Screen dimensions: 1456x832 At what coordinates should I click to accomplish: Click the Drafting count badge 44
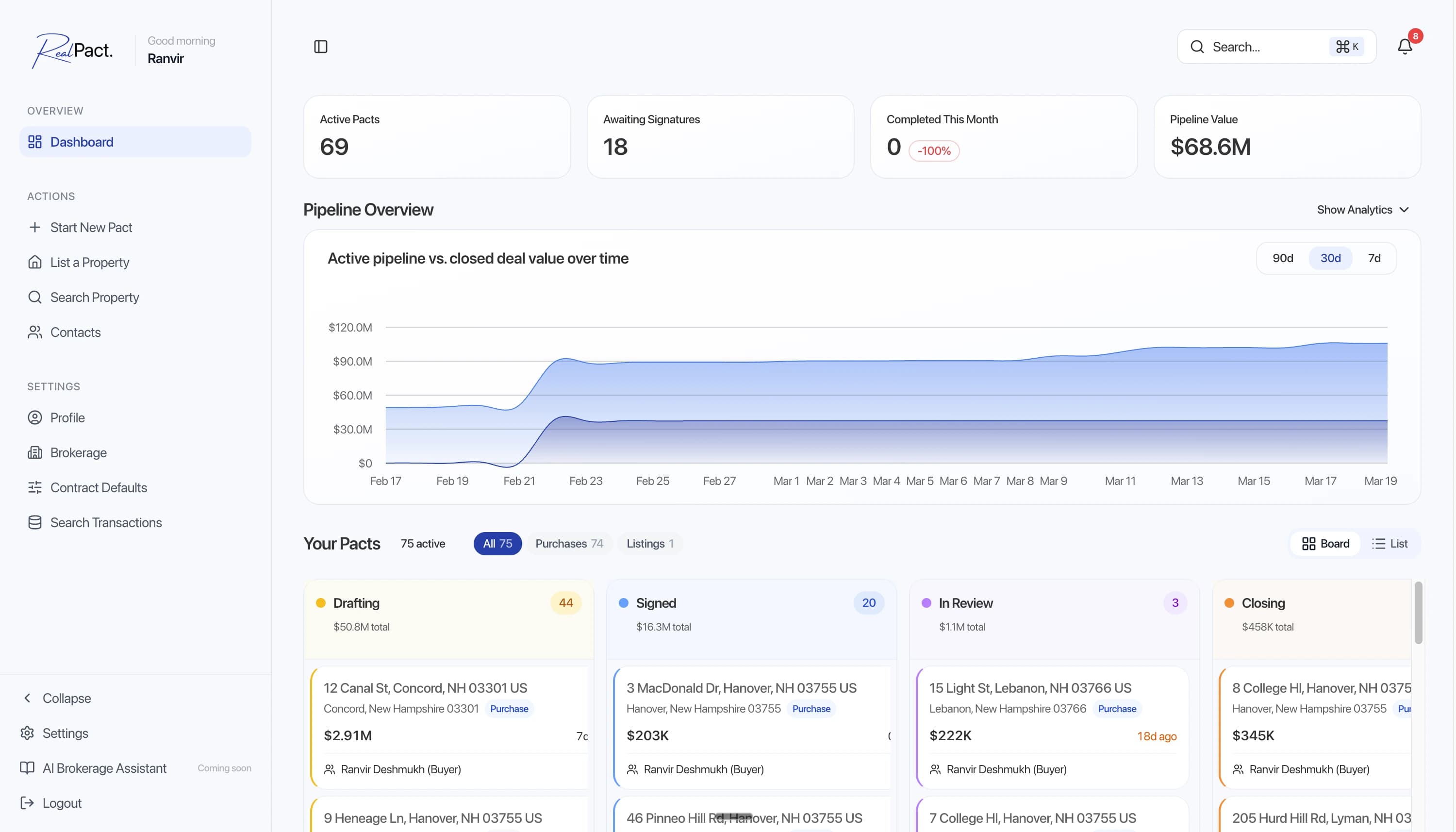[565, 603]
